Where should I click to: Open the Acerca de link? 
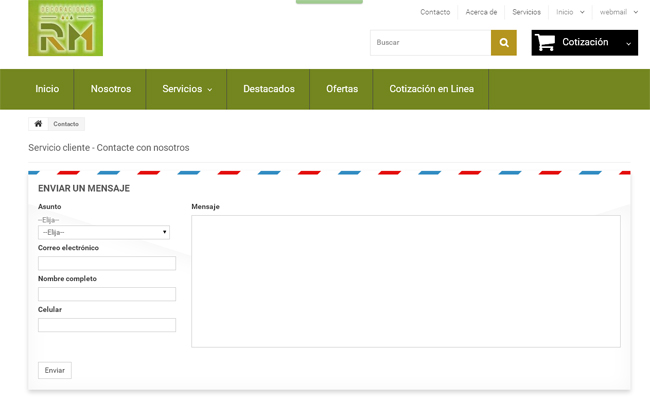(x=481, y=12)
